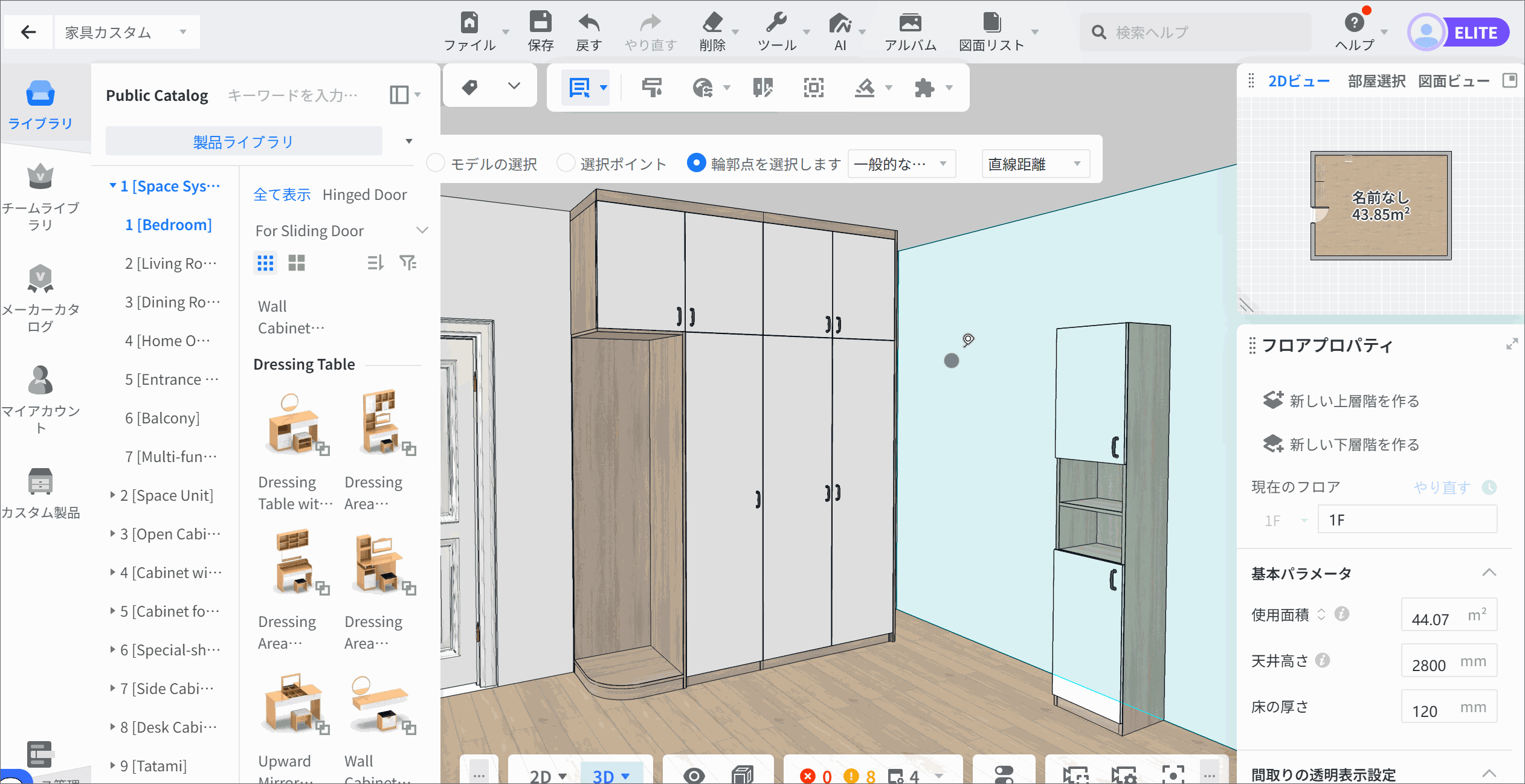Screen dimensions: 1525x784
Task: Collapse the 基本パラメータ section
Action: click(1489, 573)
